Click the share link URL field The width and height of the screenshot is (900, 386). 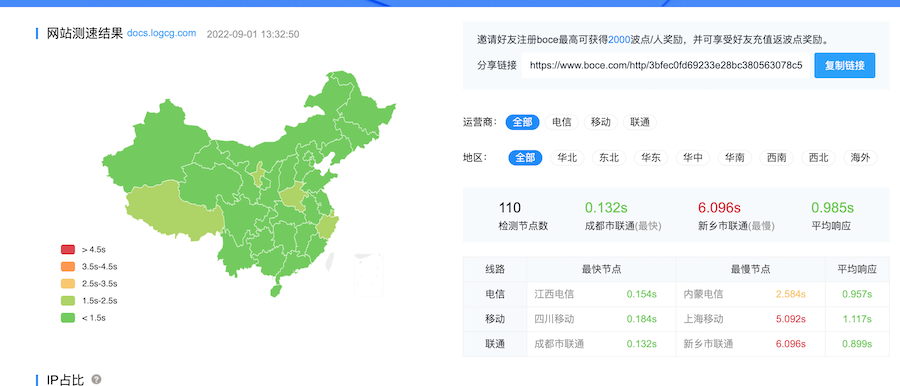(x=666, y=65)
